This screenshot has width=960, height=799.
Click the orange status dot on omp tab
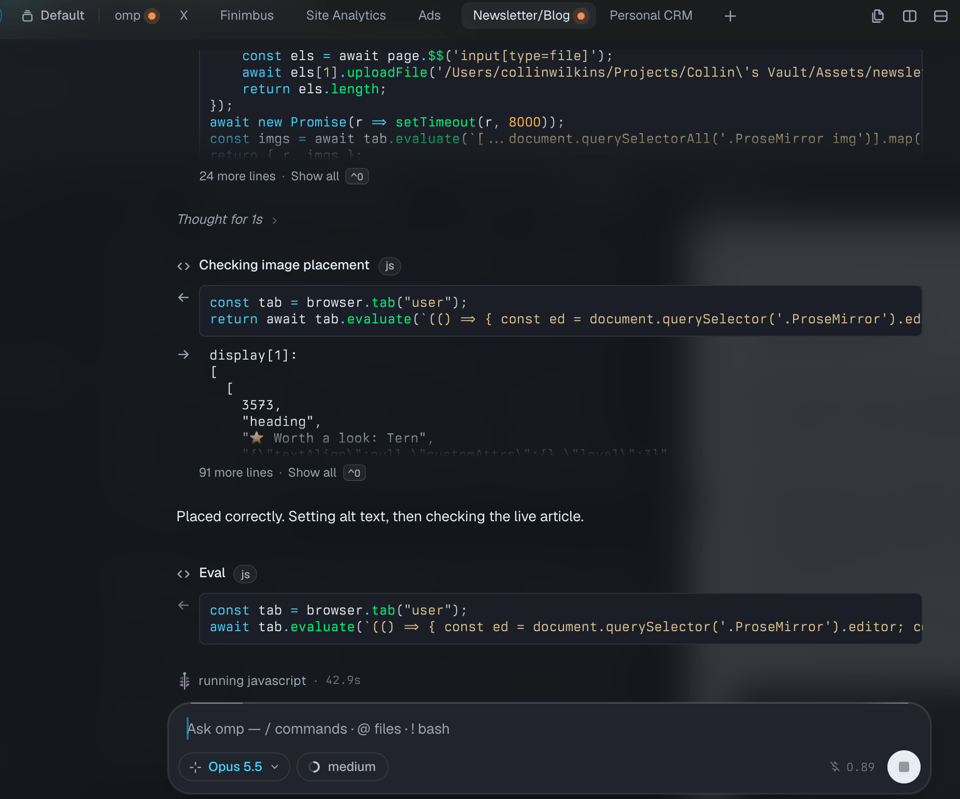[152, 16]
